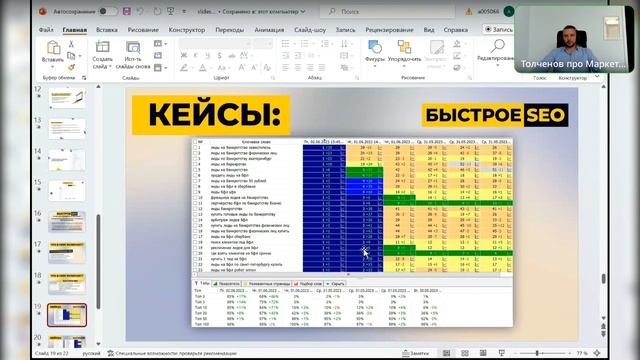640x360 pixels.
Task: Click the accessibility recommendations status
Action: 172,353
